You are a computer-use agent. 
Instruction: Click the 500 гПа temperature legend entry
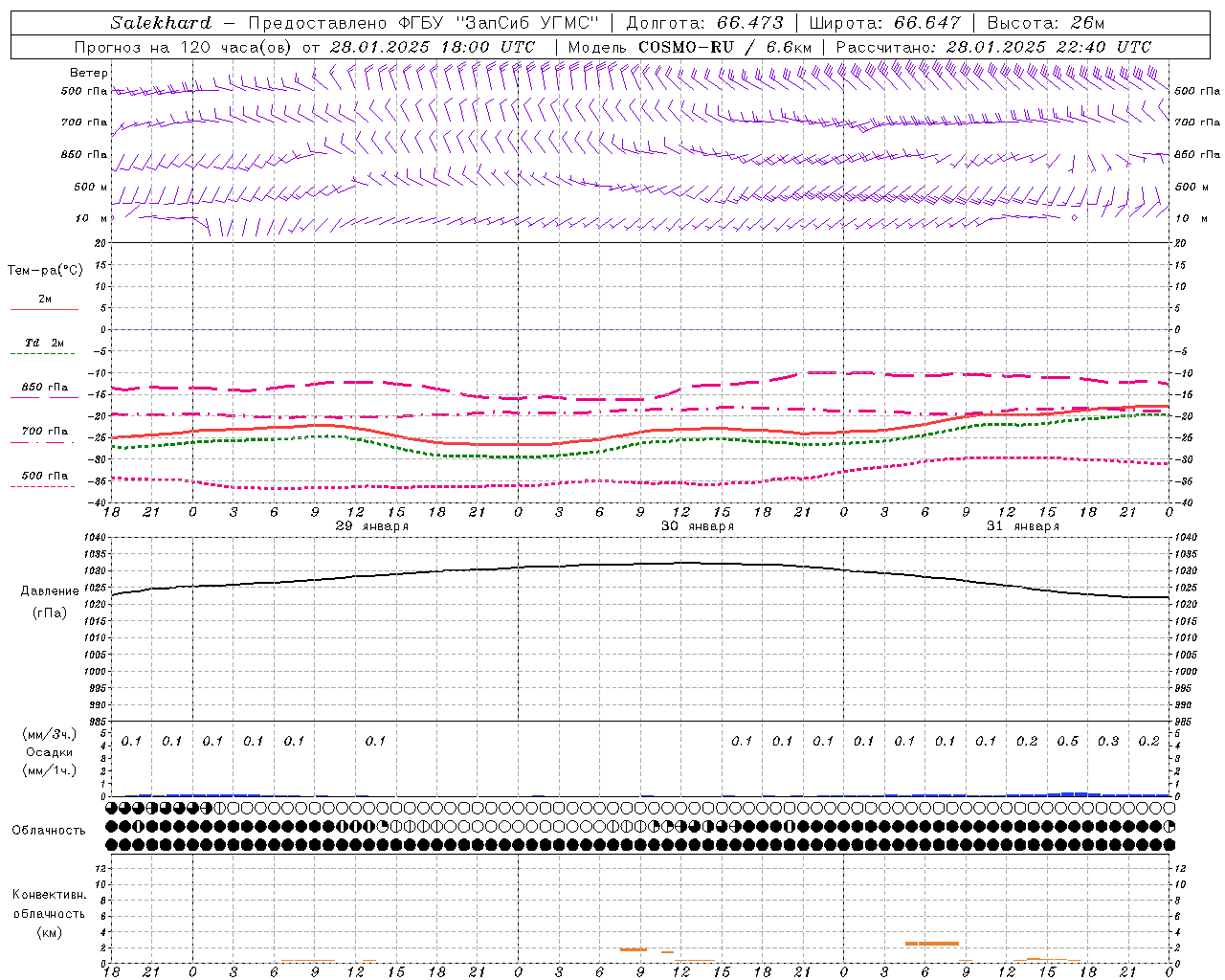click(45, 476)
